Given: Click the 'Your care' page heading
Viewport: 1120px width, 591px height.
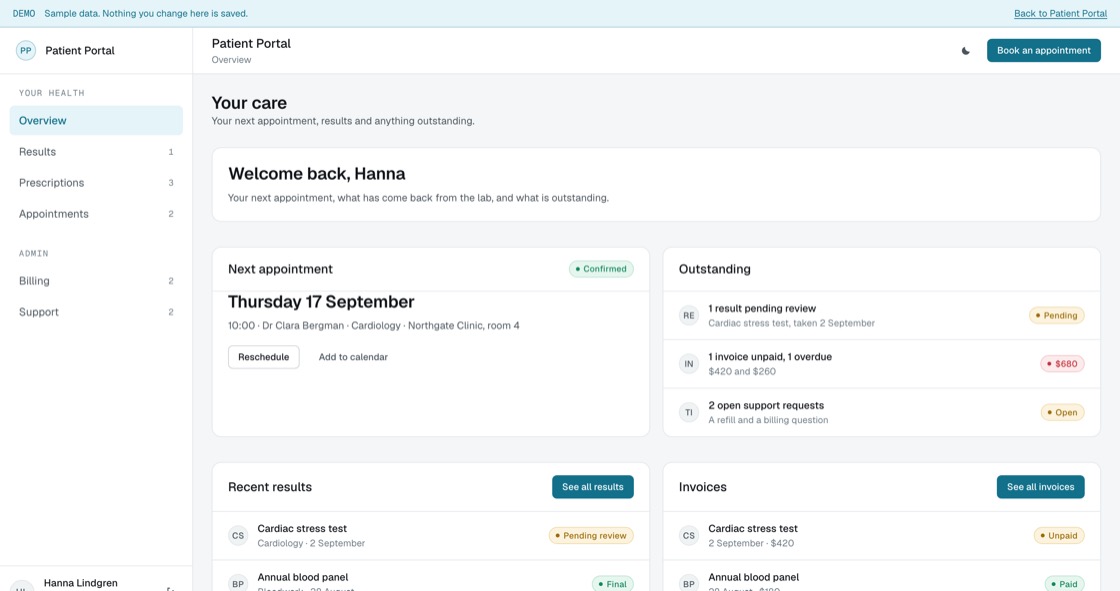Looking at the screenshot, I should pyautogui.click(x=249, y=103).
